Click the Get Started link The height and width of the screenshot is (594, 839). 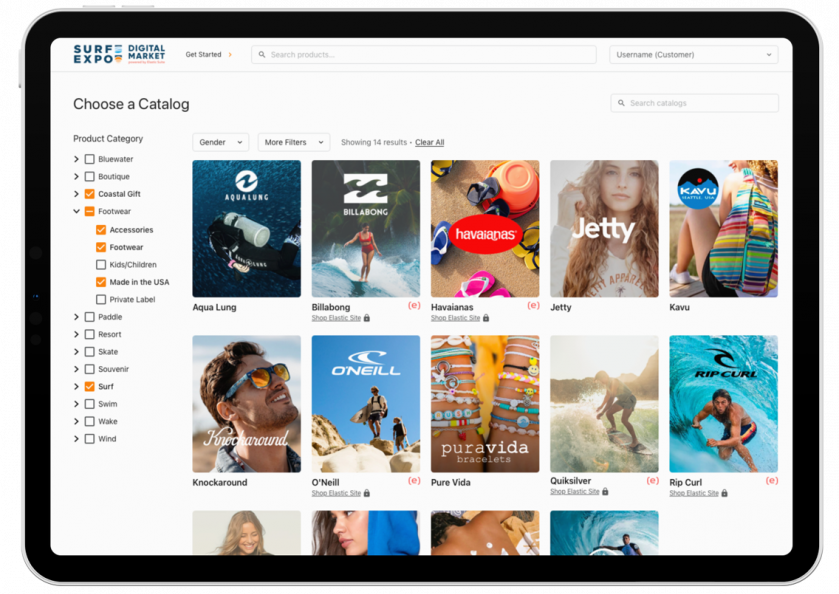click(x=203, y=55)
